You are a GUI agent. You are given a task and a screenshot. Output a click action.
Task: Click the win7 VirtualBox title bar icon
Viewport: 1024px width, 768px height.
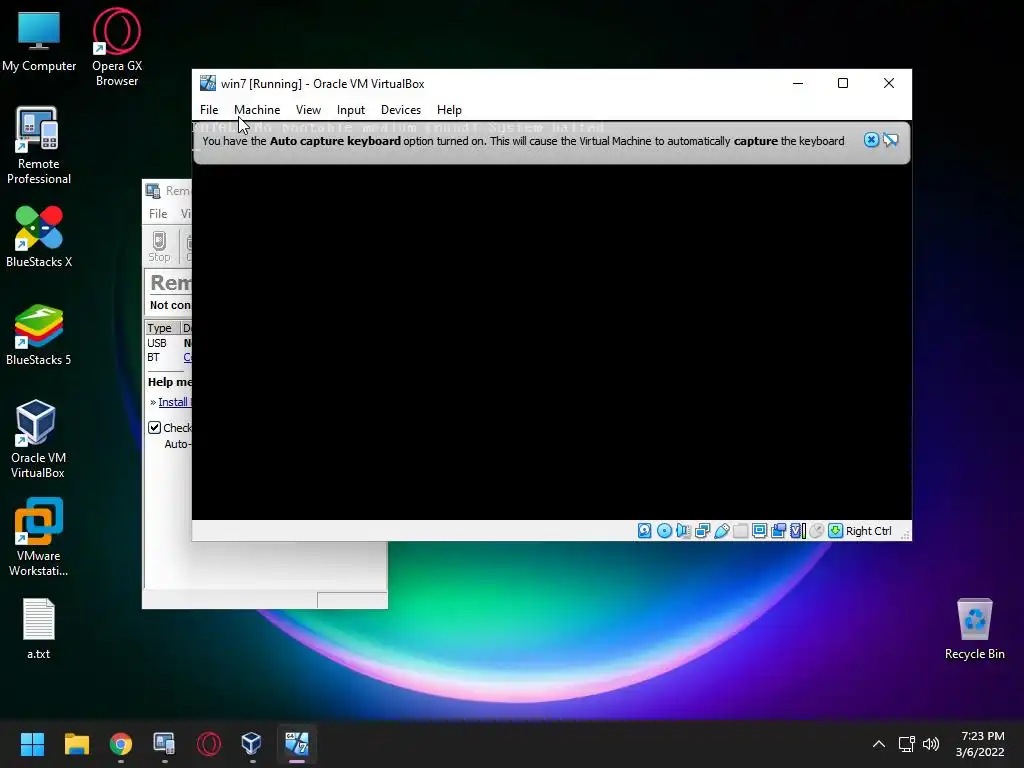[208, 83]
